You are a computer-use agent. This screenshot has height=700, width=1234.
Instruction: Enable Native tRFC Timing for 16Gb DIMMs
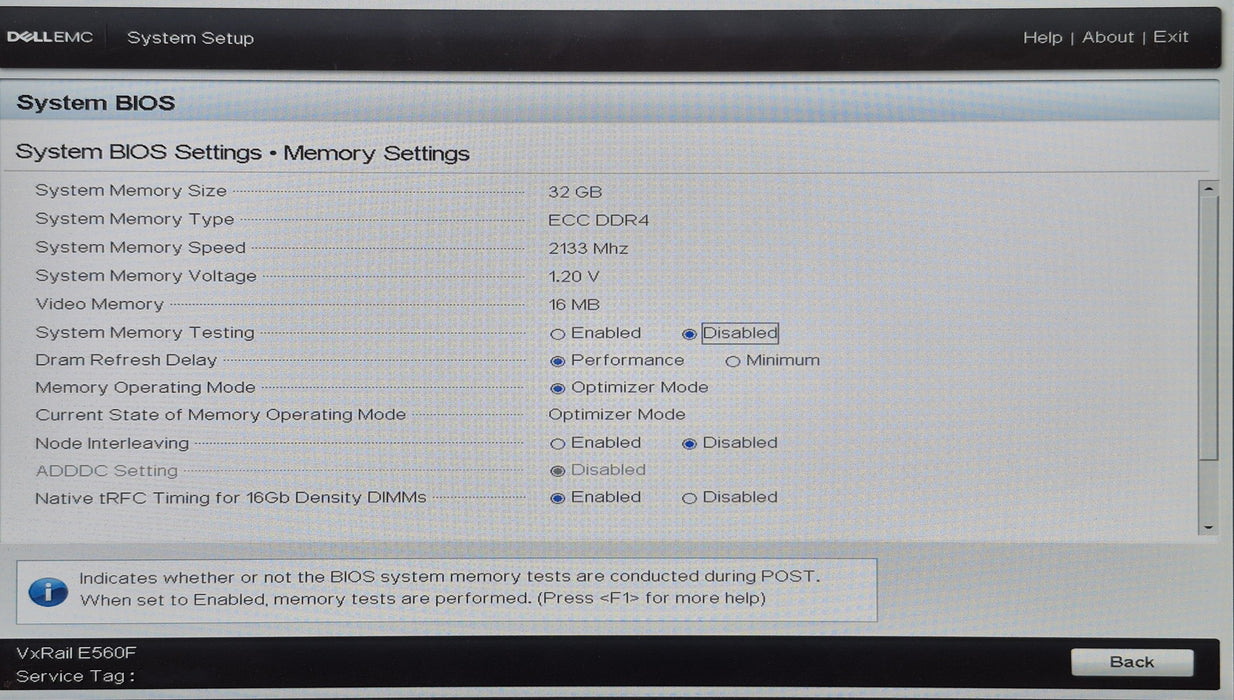point(558,498)
